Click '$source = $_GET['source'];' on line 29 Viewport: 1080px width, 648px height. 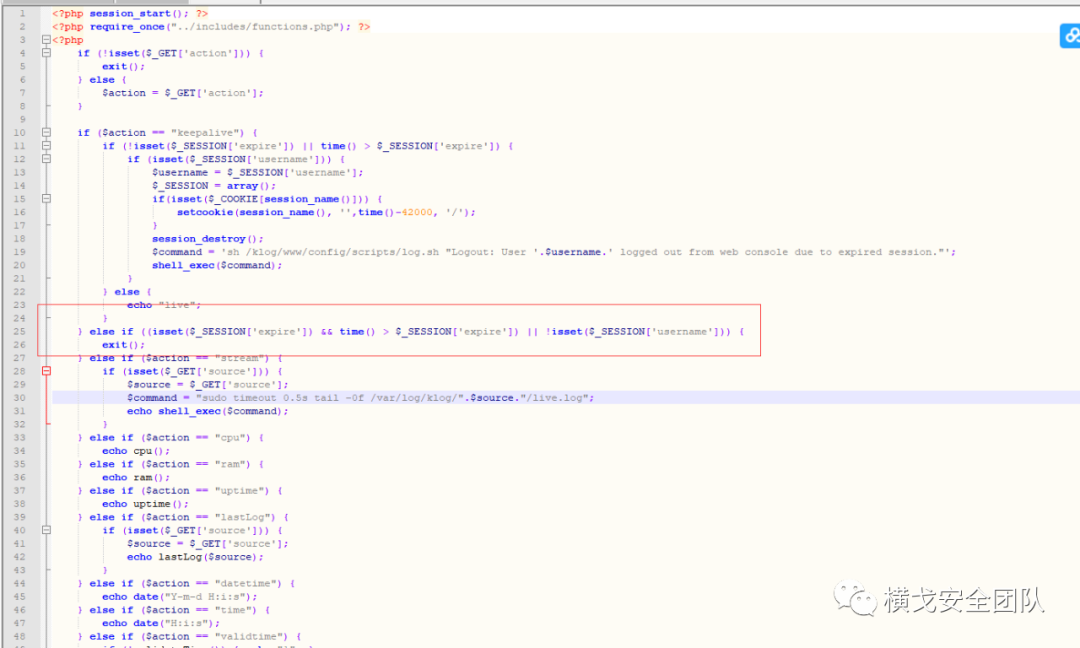point(207,384)
